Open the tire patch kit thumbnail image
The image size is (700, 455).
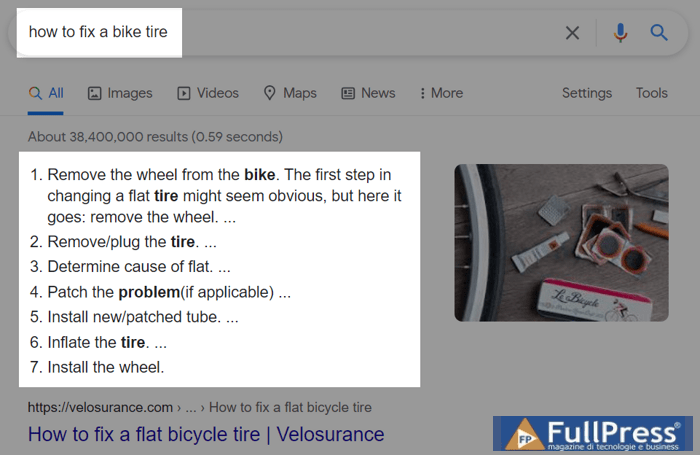(561, 242)
